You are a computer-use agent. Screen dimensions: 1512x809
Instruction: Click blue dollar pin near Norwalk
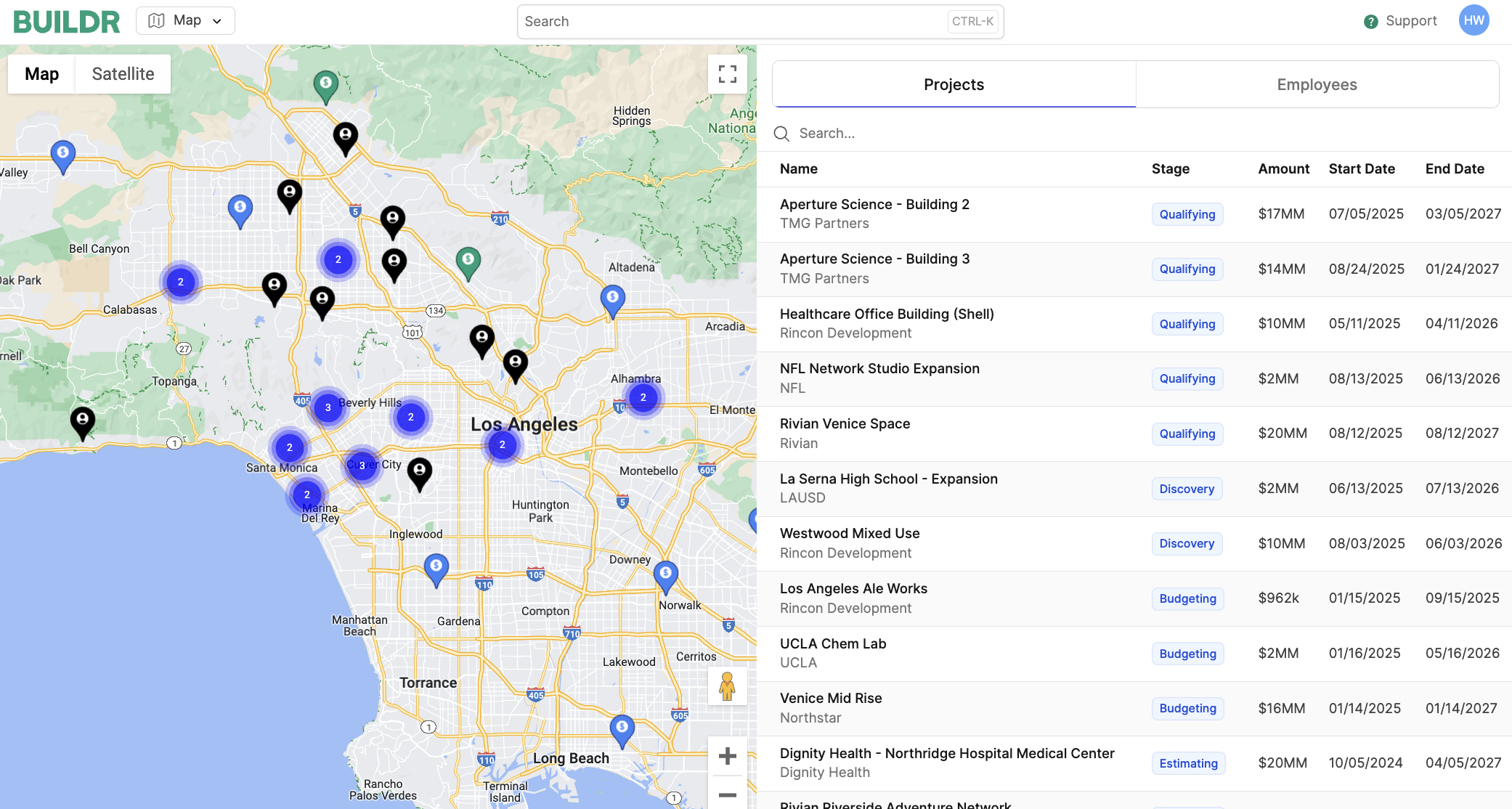pos(666,577)
